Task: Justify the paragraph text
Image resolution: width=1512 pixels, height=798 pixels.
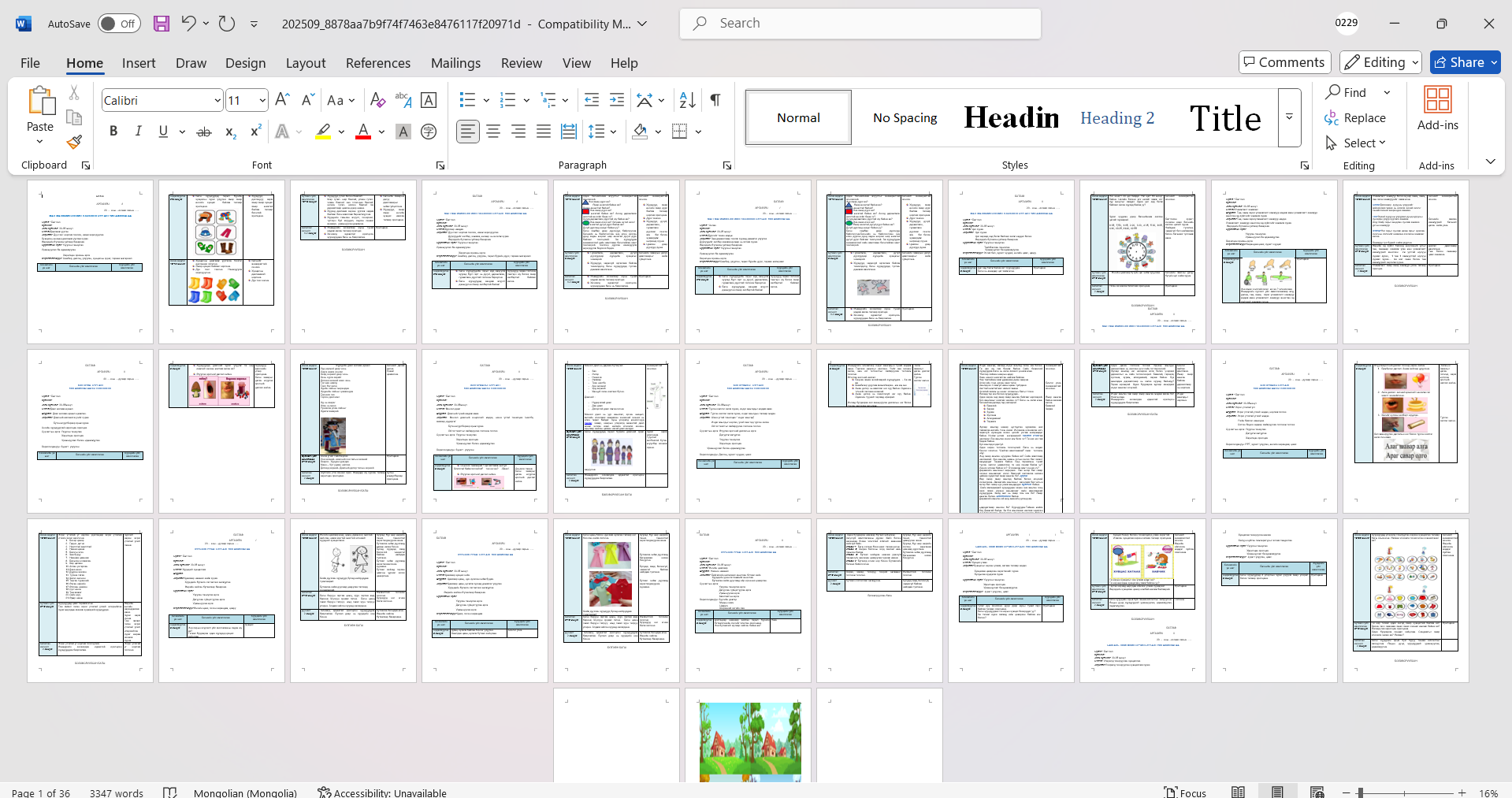Action: click(x=544, y=132)
